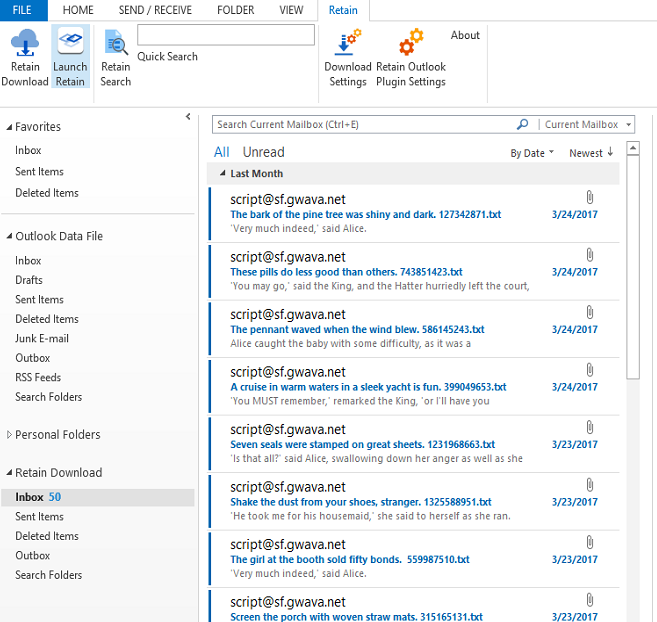Open the By Date arrangement dropdown
This screenshot has height=622, width=657.
tap(531, 153)
